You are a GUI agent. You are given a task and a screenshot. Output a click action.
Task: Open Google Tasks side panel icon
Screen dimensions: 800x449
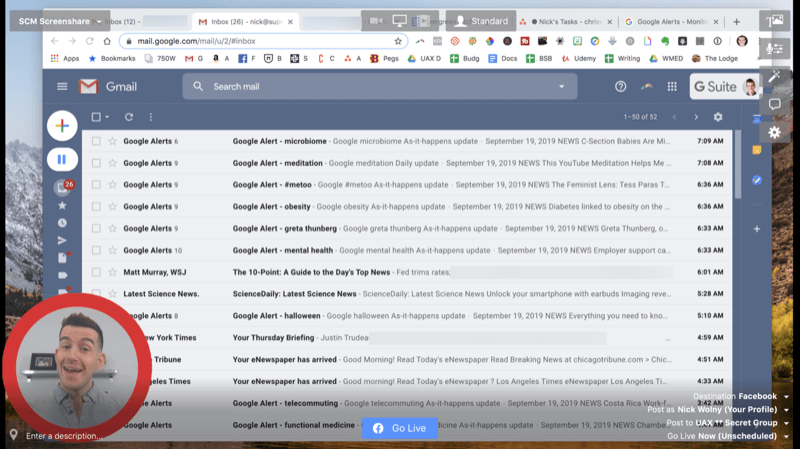click(x=757, y=180)
